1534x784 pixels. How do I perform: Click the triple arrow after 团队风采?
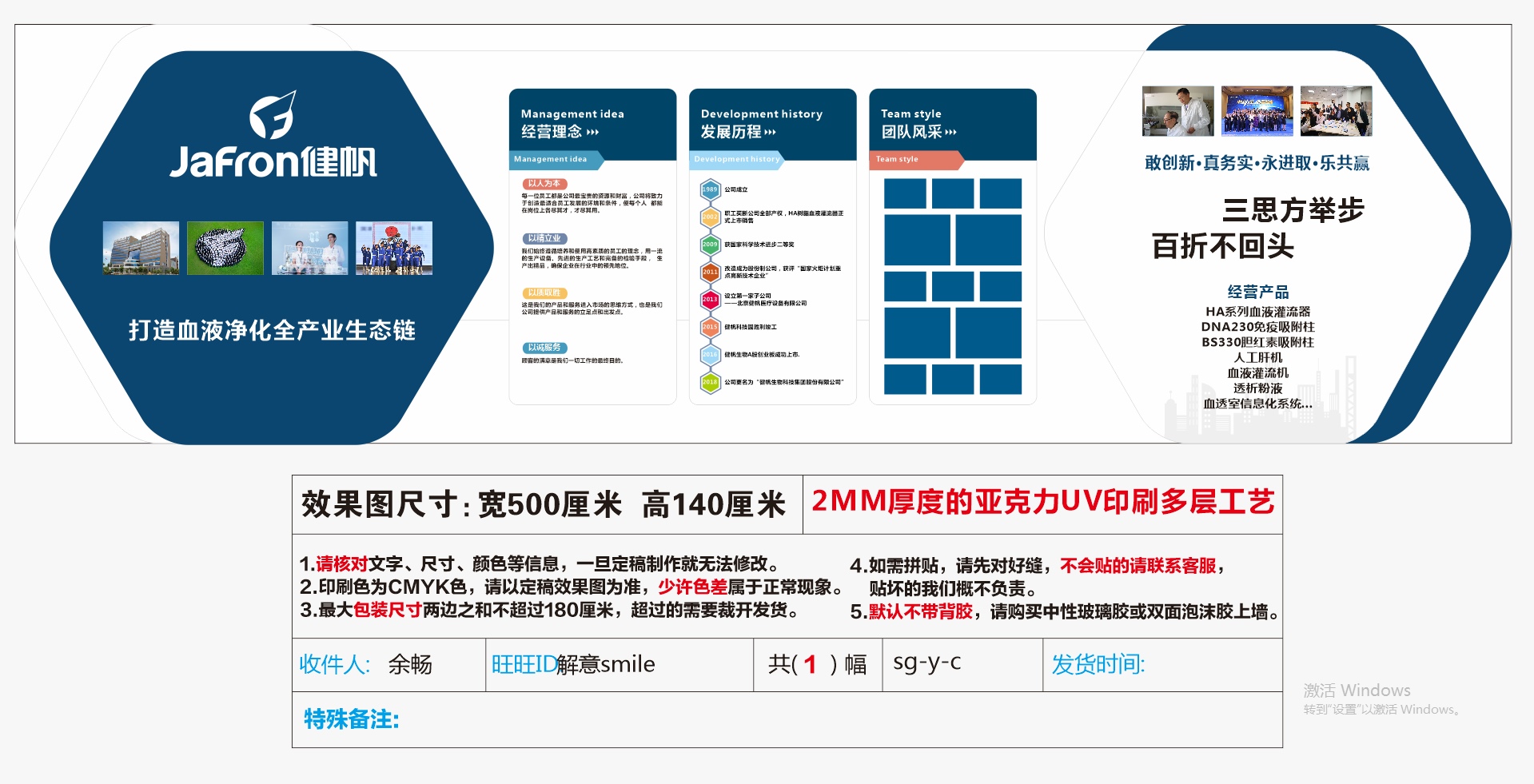click(950, 133)
